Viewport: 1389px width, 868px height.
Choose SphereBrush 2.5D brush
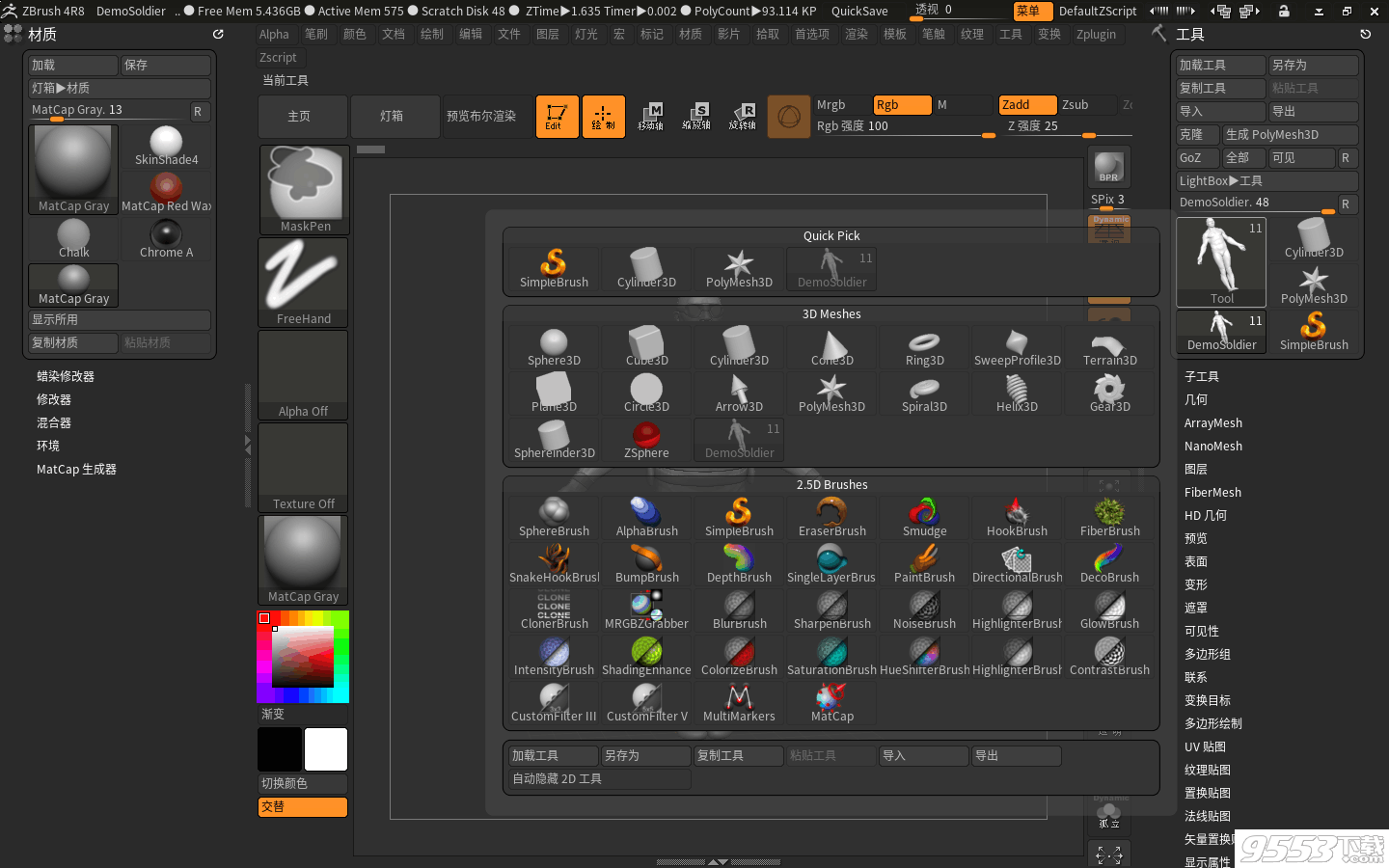tap(554, 518)
